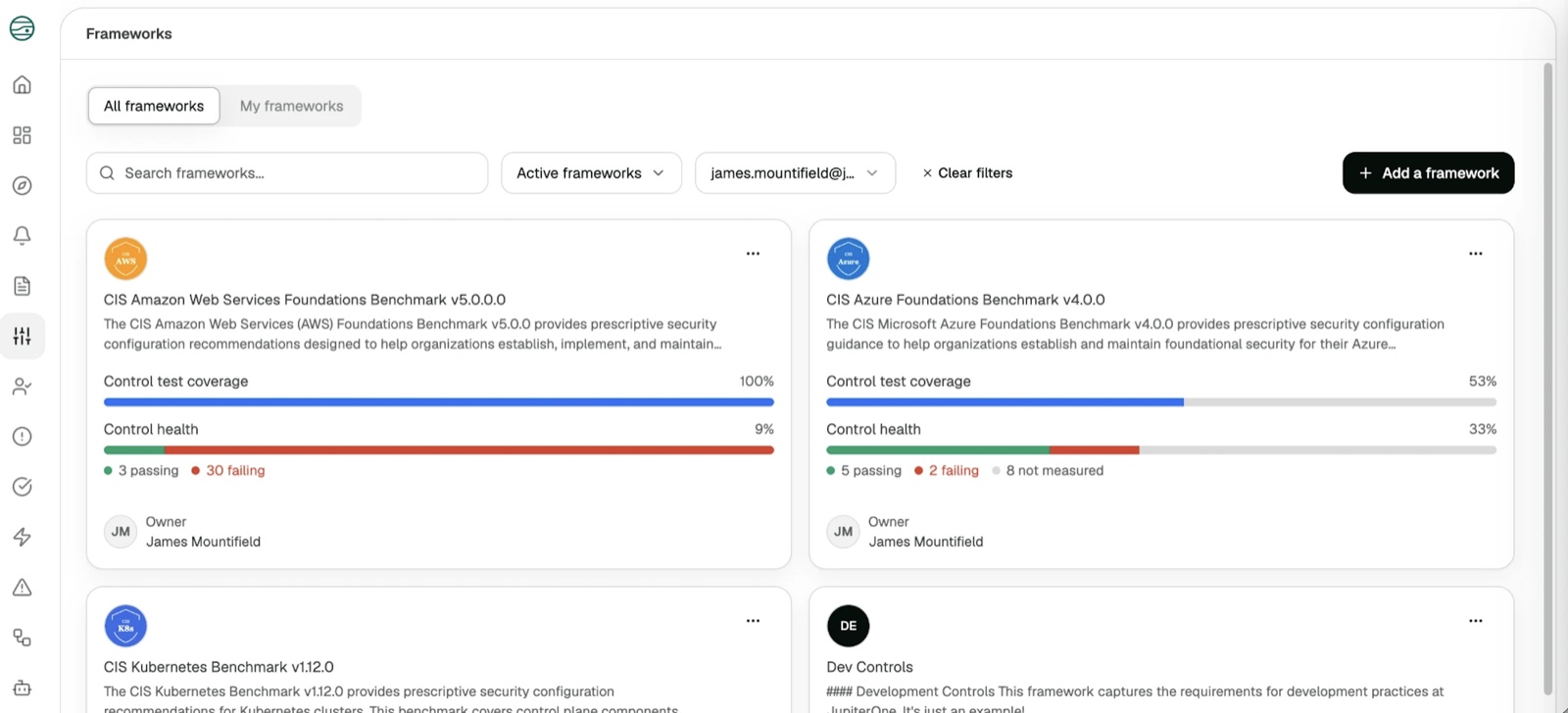Click the CIS AWS benchmark logo
The image size is (1568, 713).
125,259
